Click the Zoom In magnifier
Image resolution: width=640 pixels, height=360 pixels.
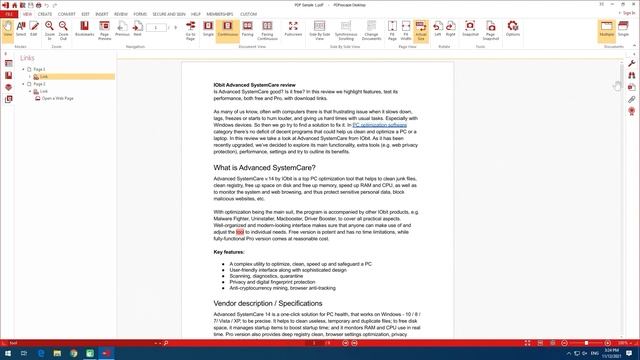(x=49, y=30)
